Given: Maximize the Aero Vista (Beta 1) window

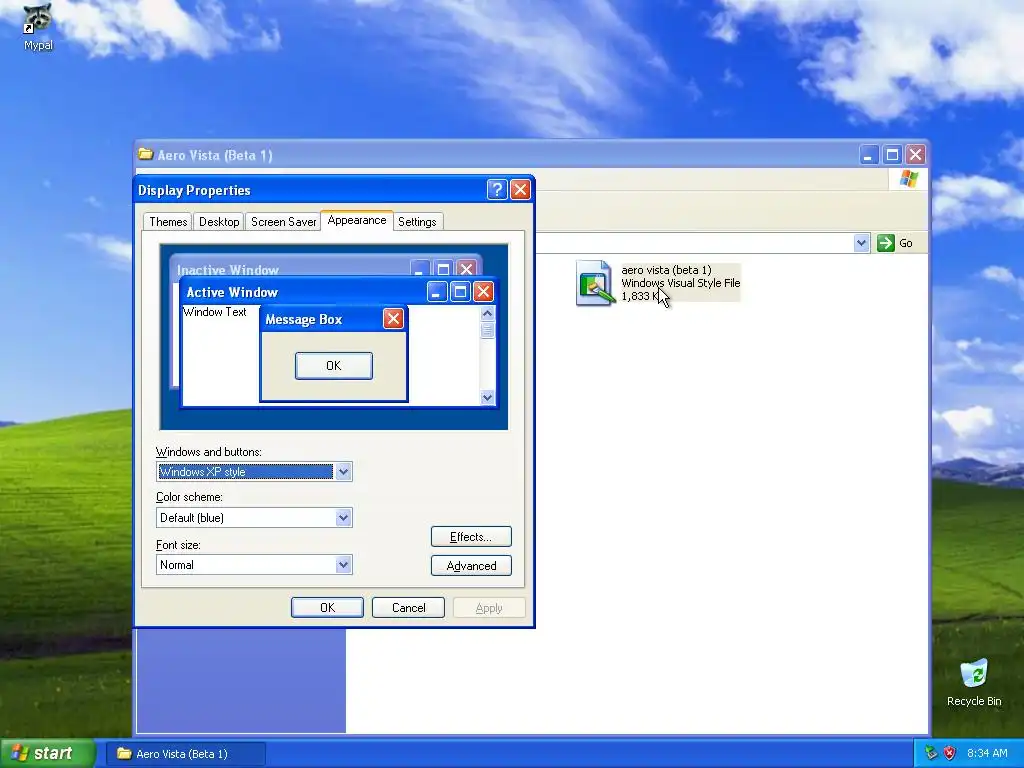Looking at the screenshot, I should point(892,155).
